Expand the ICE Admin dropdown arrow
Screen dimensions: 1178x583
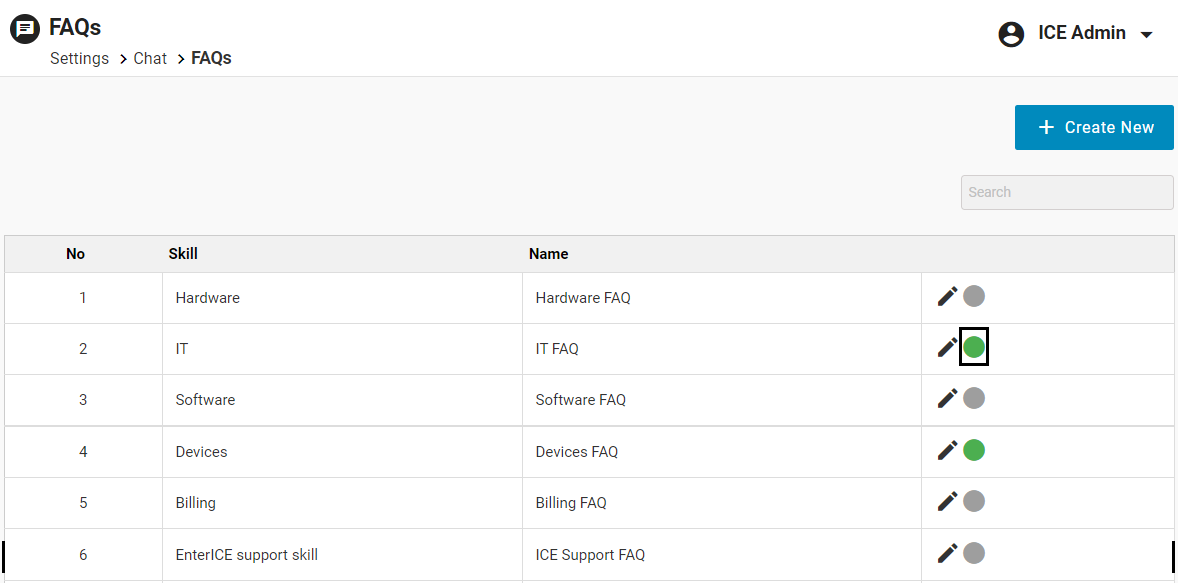[x=1147, y=35]
